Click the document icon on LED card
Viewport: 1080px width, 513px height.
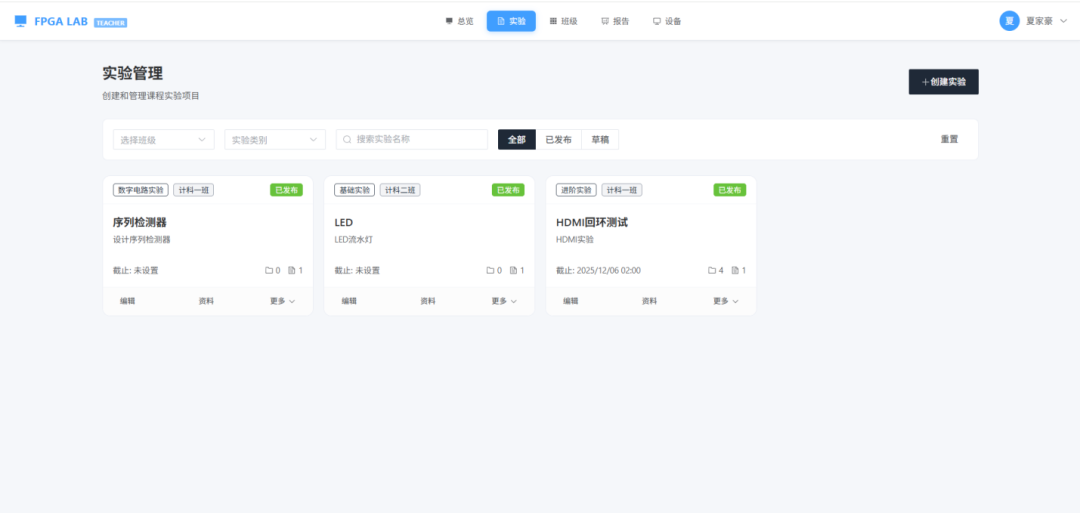pos(513,270)
